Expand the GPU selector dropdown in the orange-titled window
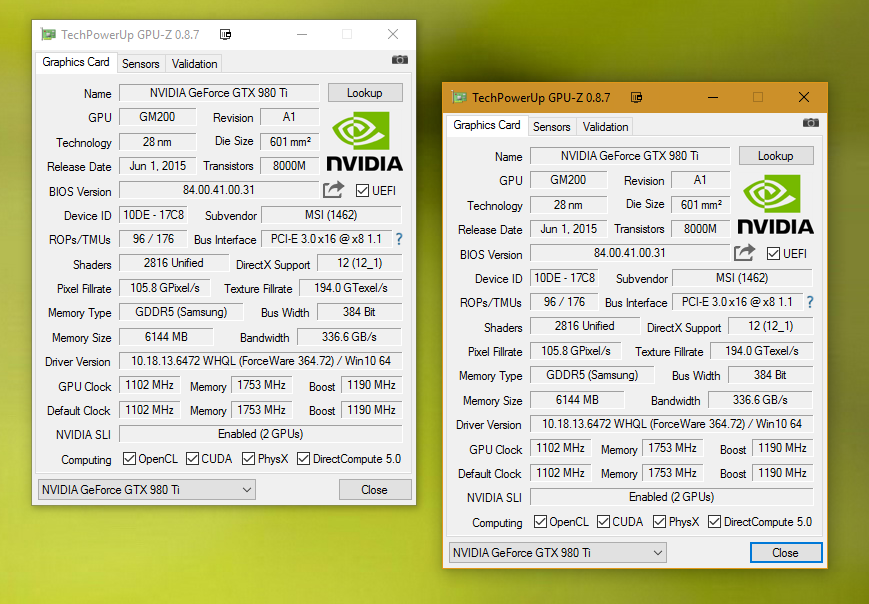 558,552
